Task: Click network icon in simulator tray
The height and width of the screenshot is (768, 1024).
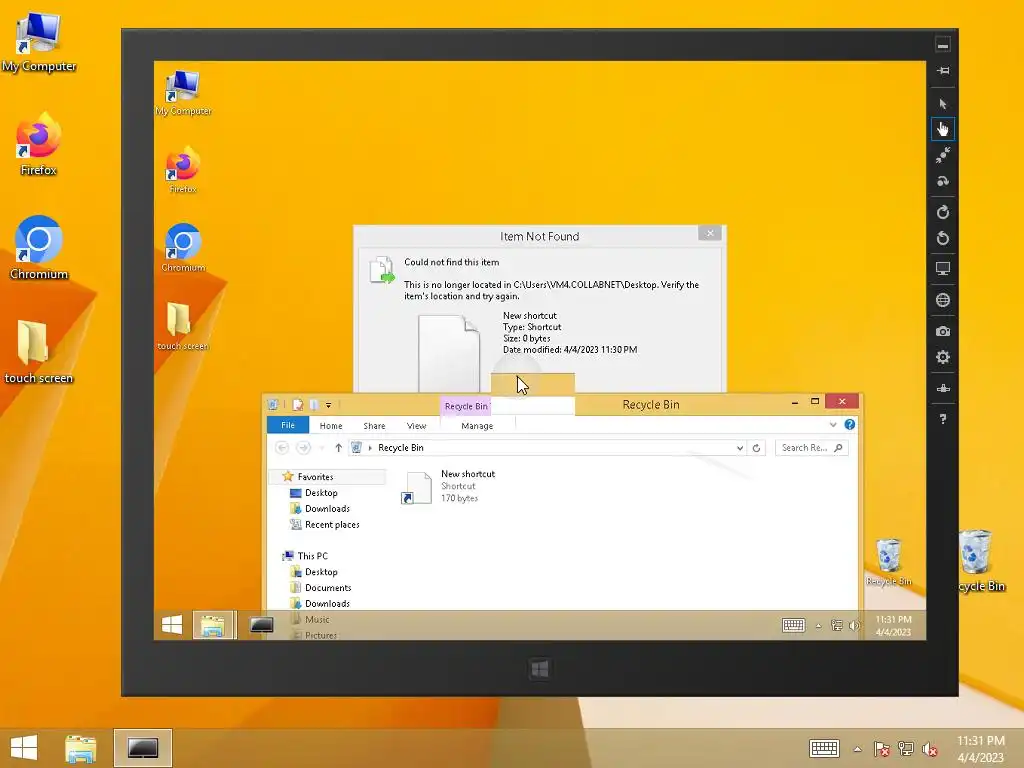Action: click(837, 626)
